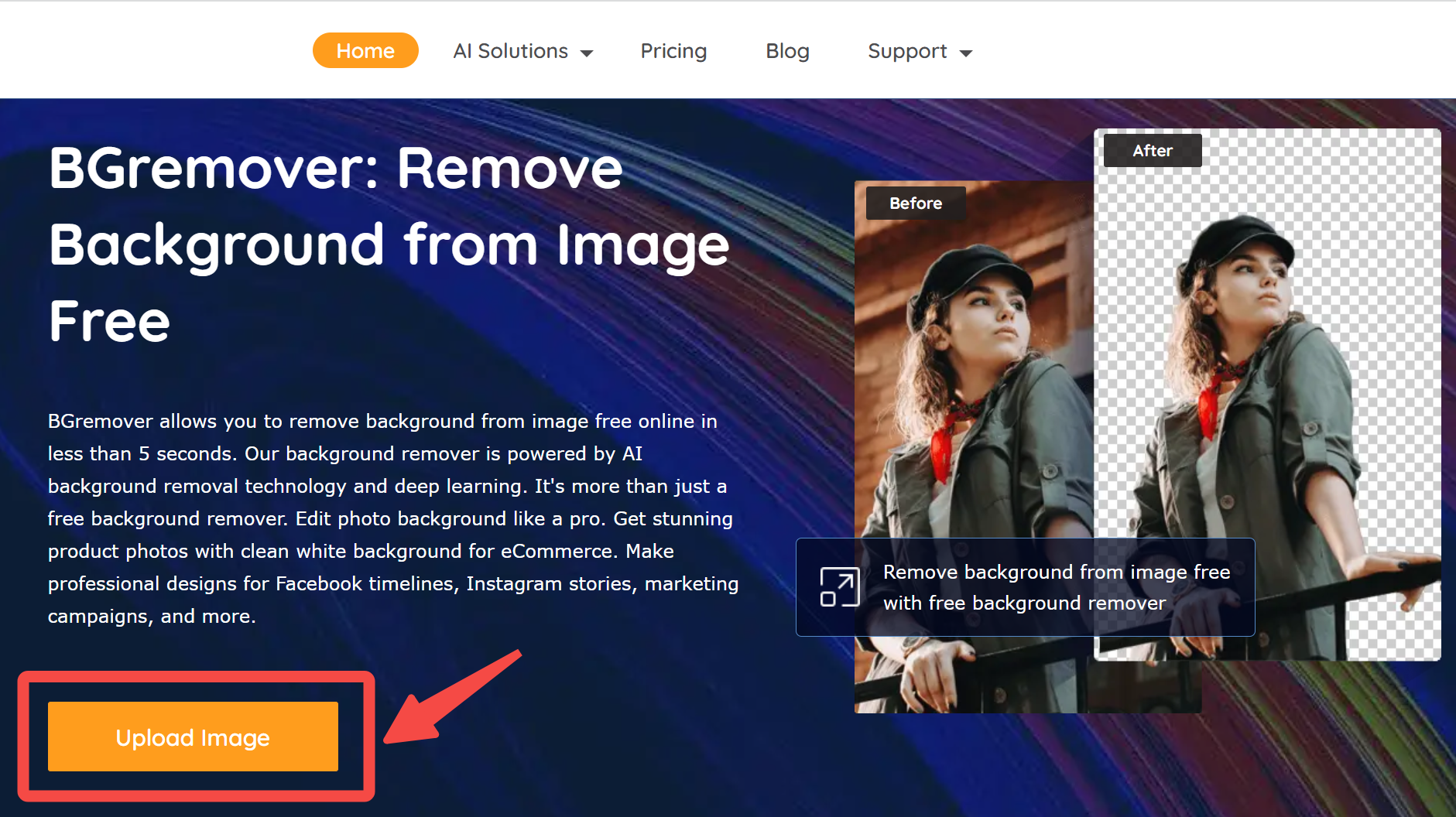Open the AI Solutions menu
The height and width of the screenshot is (817, 1456).
point(522,51)
